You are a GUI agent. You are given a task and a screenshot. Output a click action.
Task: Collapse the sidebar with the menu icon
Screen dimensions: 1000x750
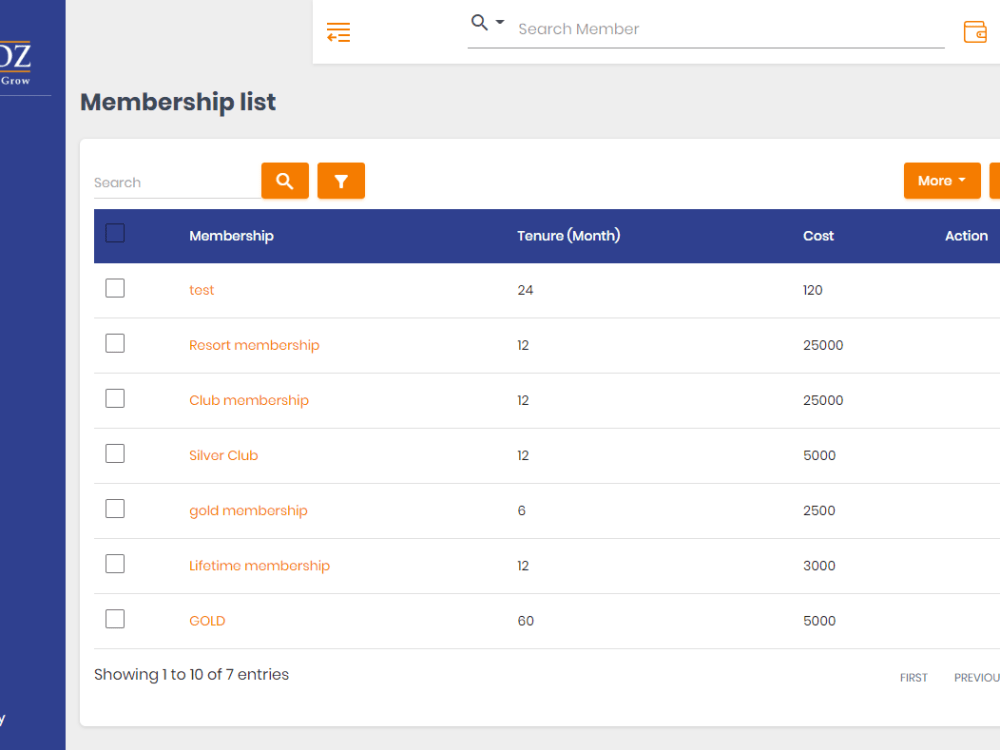pyautogui.click(x=338, y=32)
